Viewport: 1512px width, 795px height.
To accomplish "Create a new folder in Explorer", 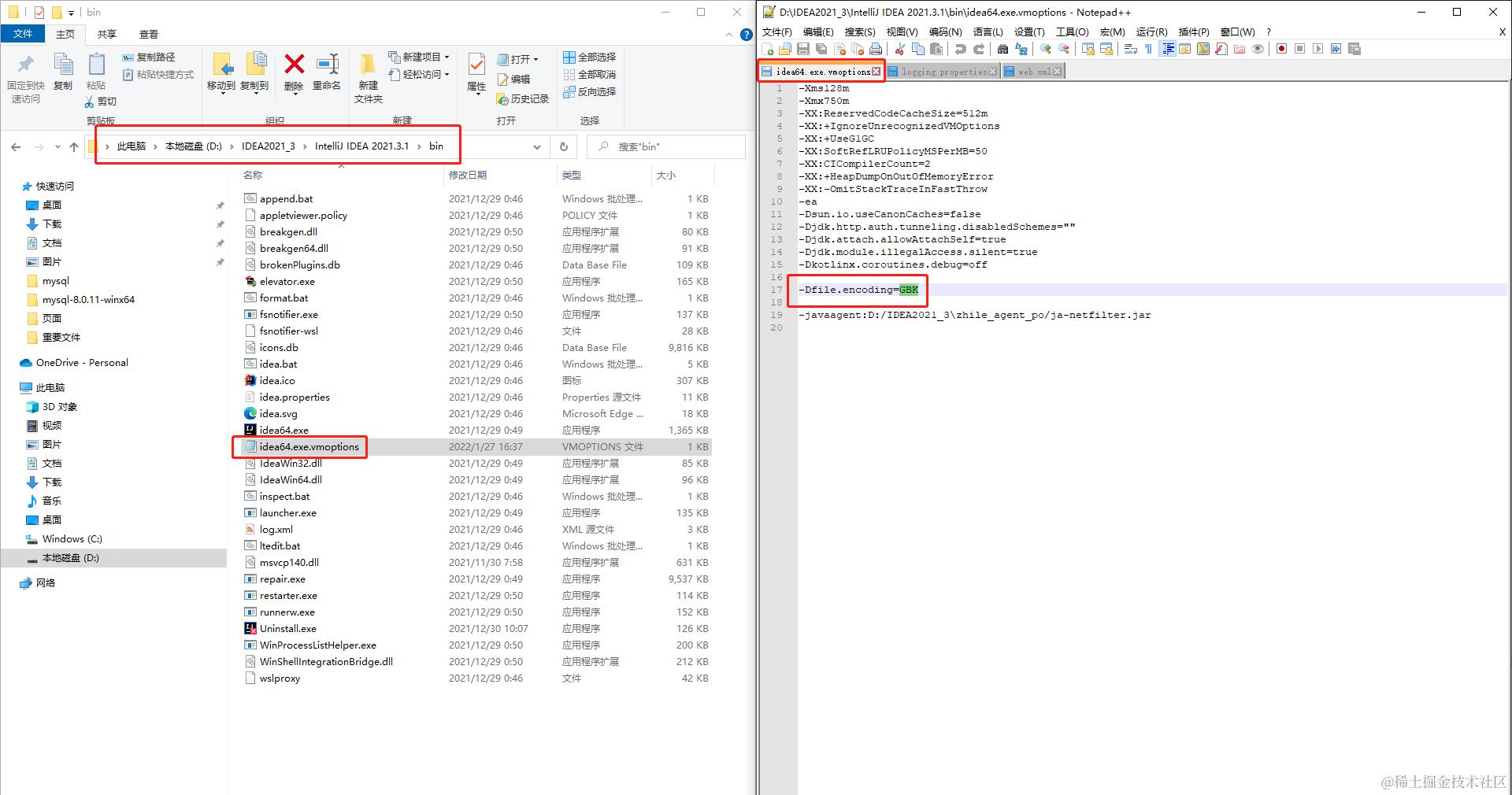I will [368, 79].
